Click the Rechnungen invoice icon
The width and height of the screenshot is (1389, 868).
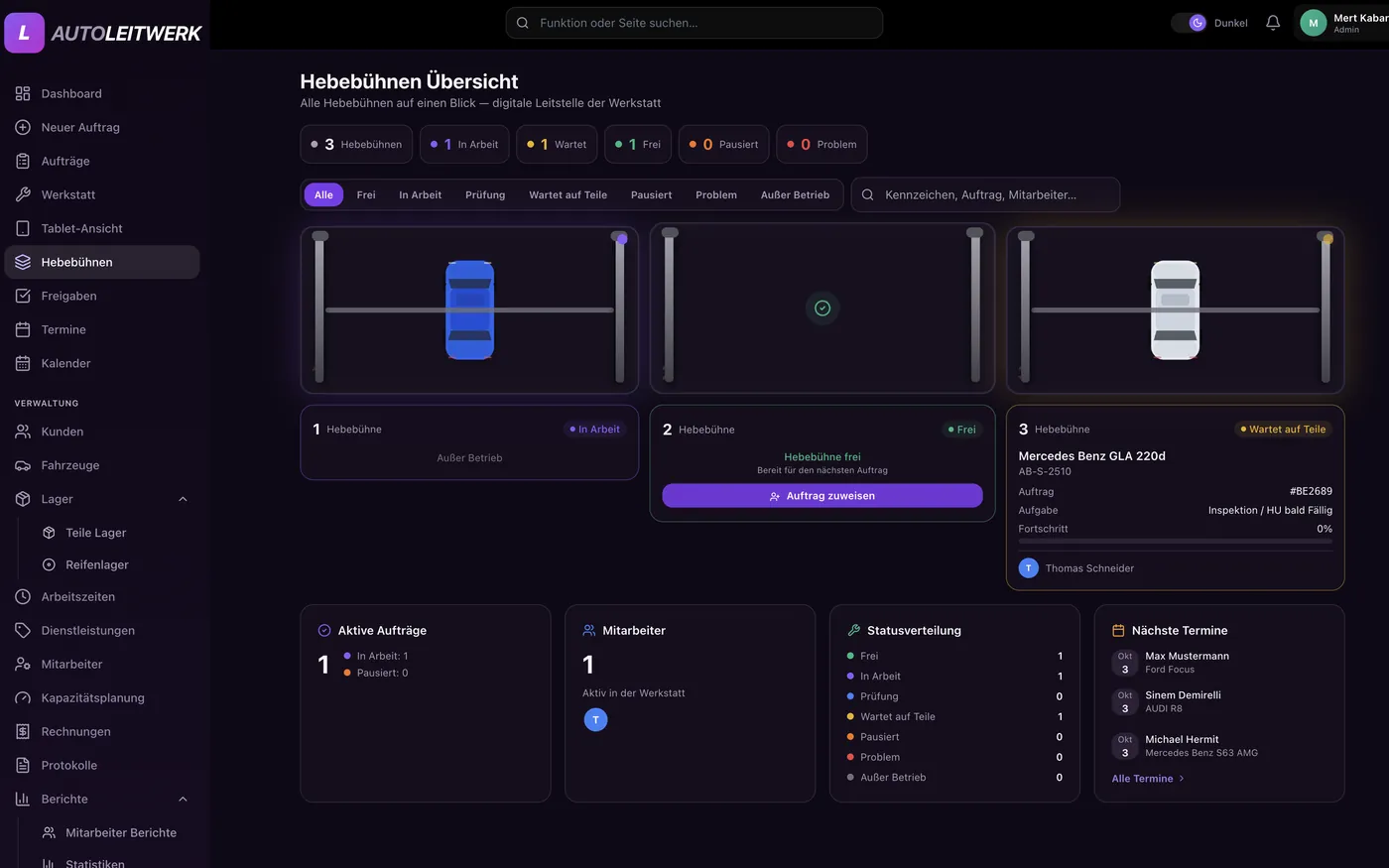click(x=23, y=731)
